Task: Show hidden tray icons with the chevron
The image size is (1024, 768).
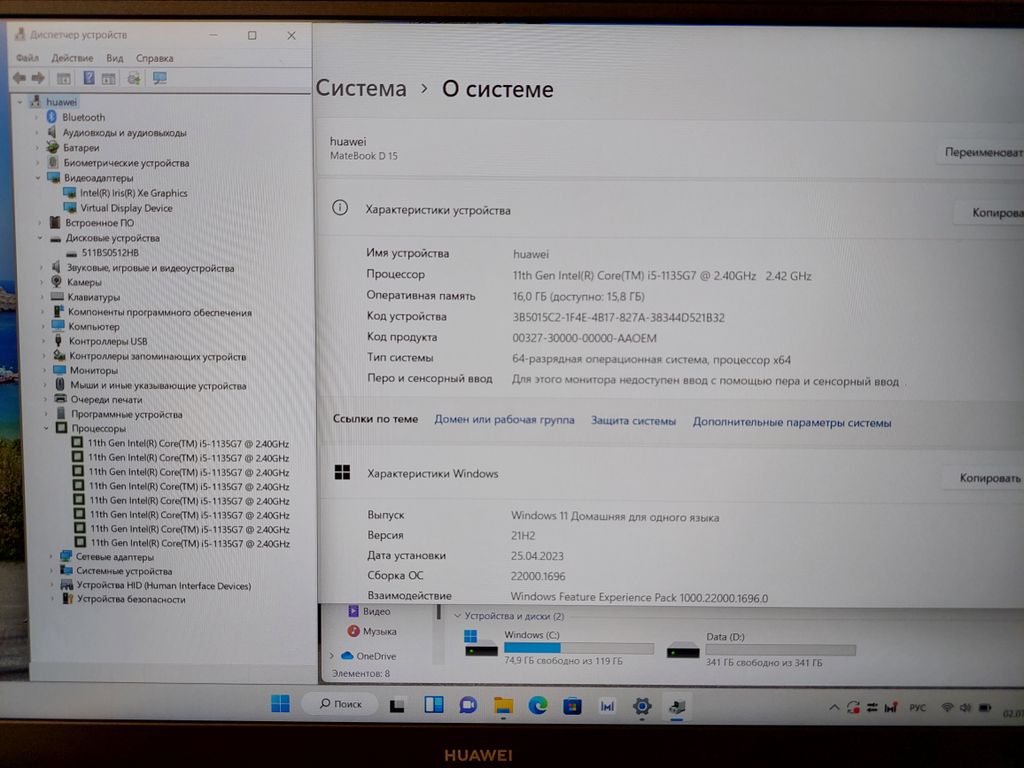Action: tap(834, 707)
